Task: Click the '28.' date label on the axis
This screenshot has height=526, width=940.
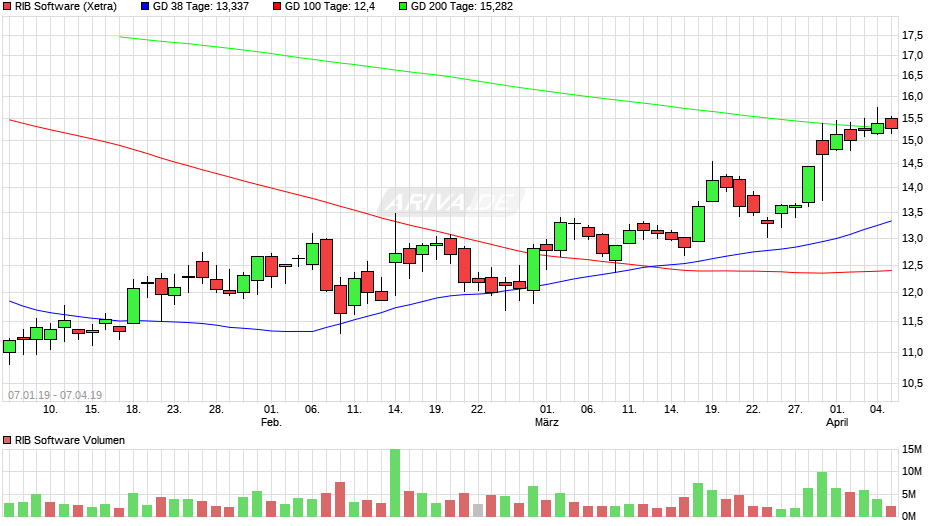Action: (x=216, y=409)
